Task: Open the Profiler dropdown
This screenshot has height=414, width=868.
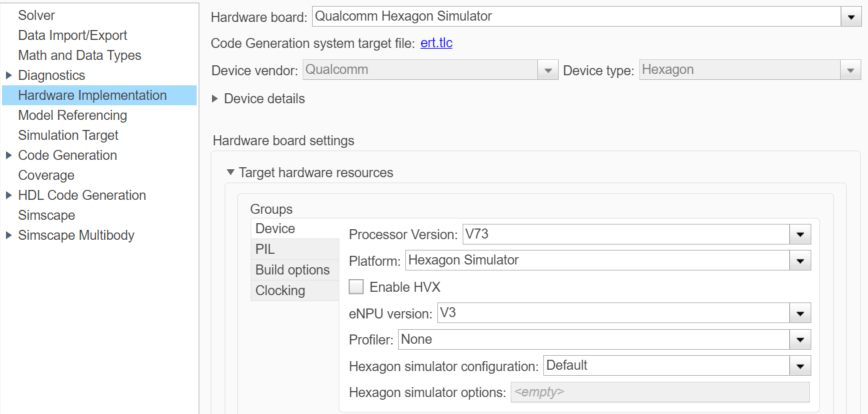Action: coord(799,339)
